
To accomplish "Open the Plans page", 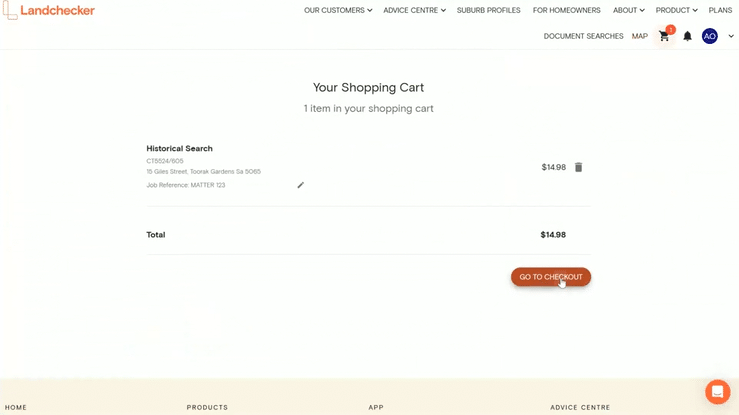I will [x=720, y=10].
